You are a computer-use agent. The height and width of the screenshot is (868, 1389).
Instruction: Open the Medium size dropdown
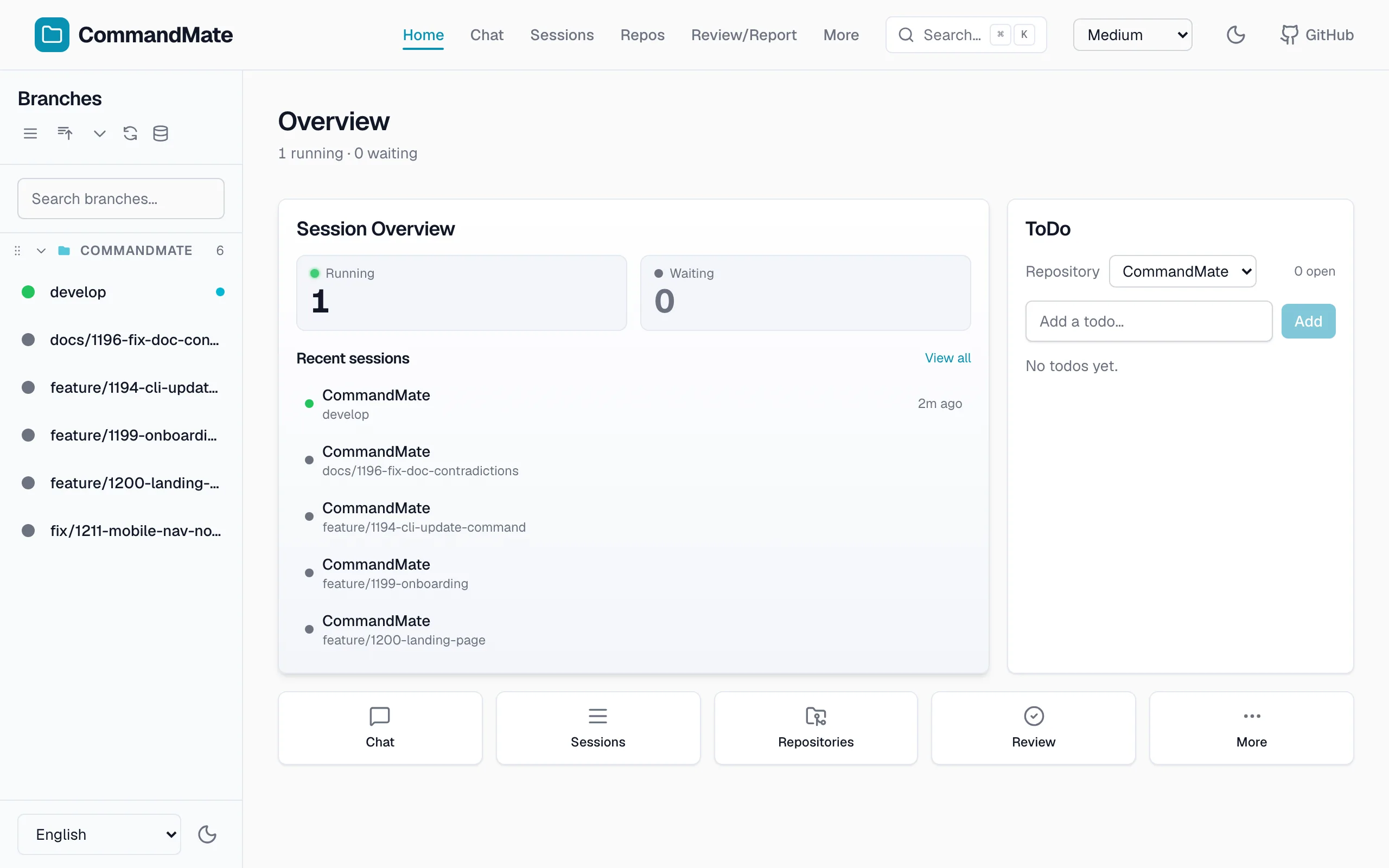coord(1132,35)
